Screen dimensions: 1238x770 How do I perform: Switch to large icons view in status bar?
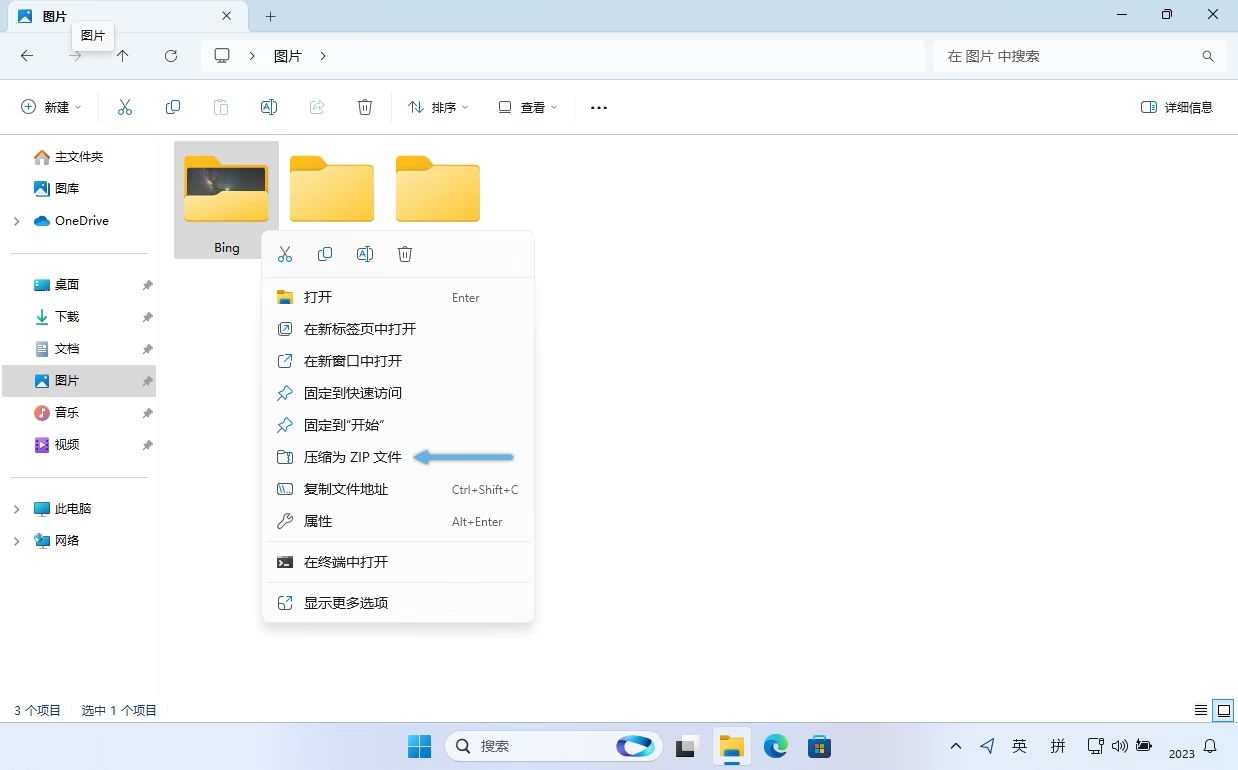(1223, 710)
